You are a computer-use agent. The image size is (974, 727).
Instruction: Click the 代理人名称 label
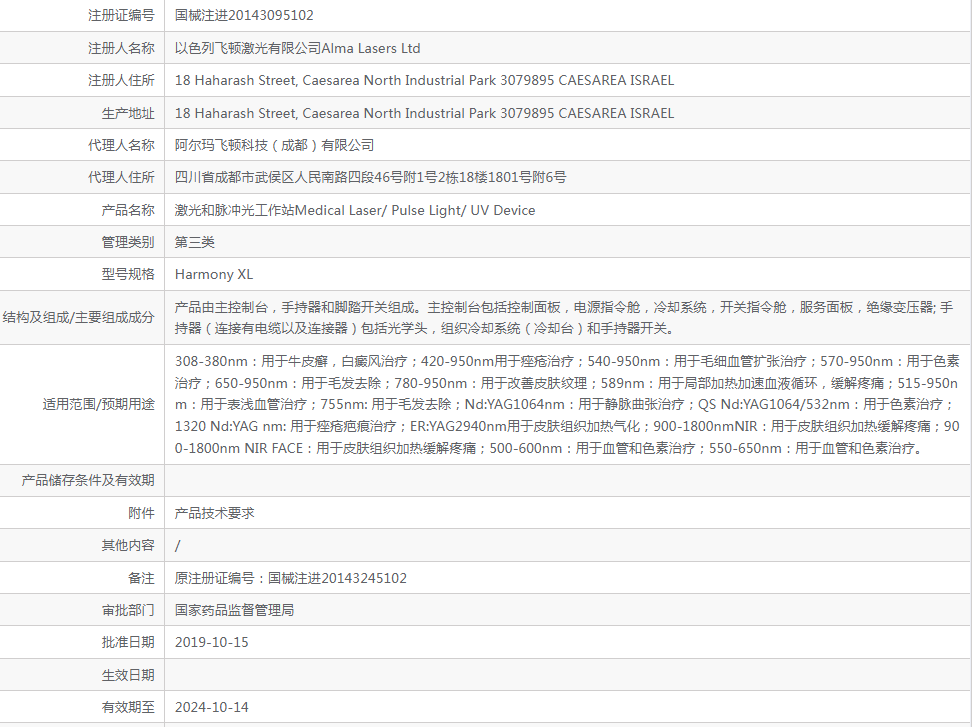pos(121,145)
